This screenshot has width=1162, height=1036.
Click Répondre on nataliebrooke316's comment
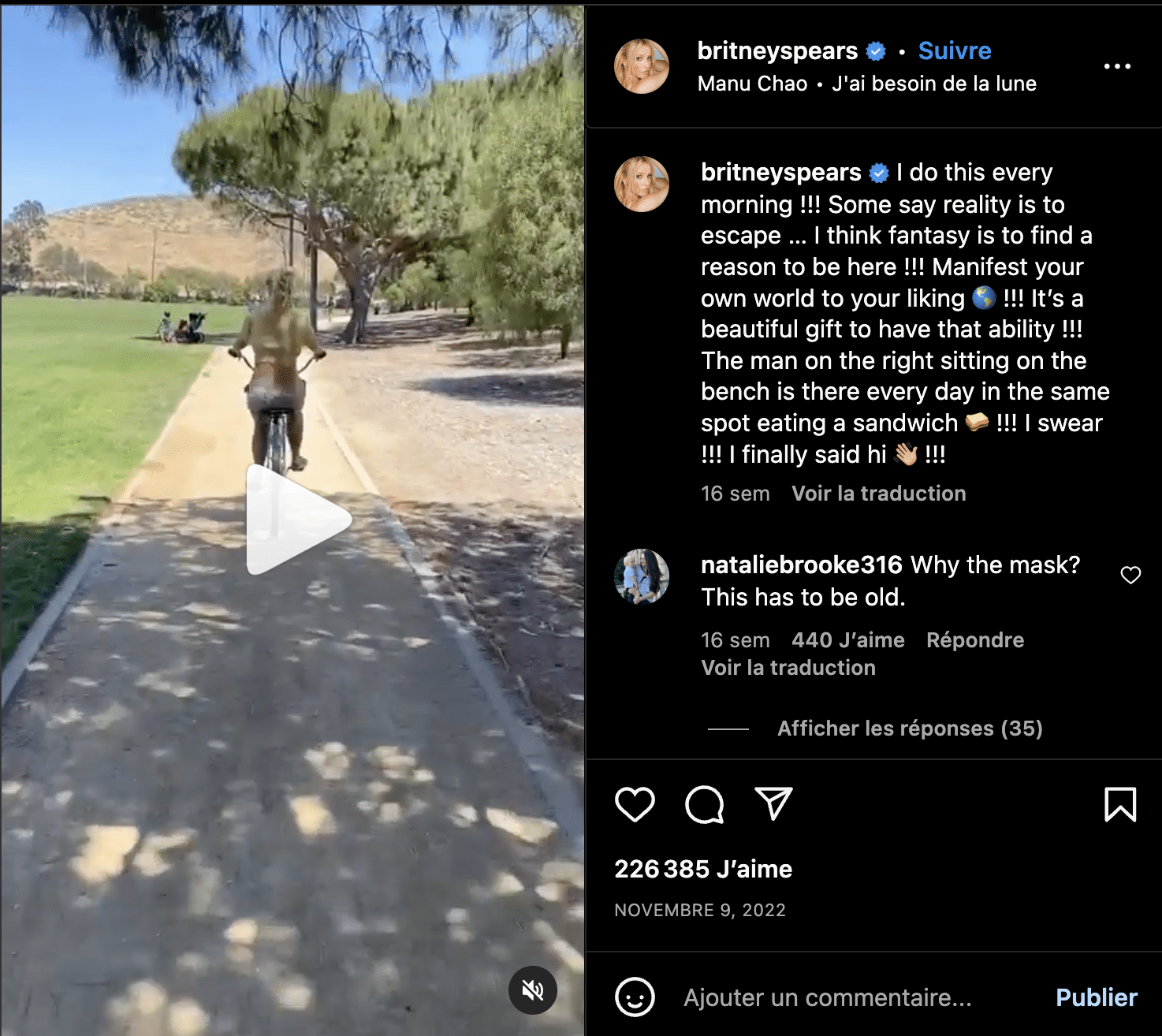point(975,640)
